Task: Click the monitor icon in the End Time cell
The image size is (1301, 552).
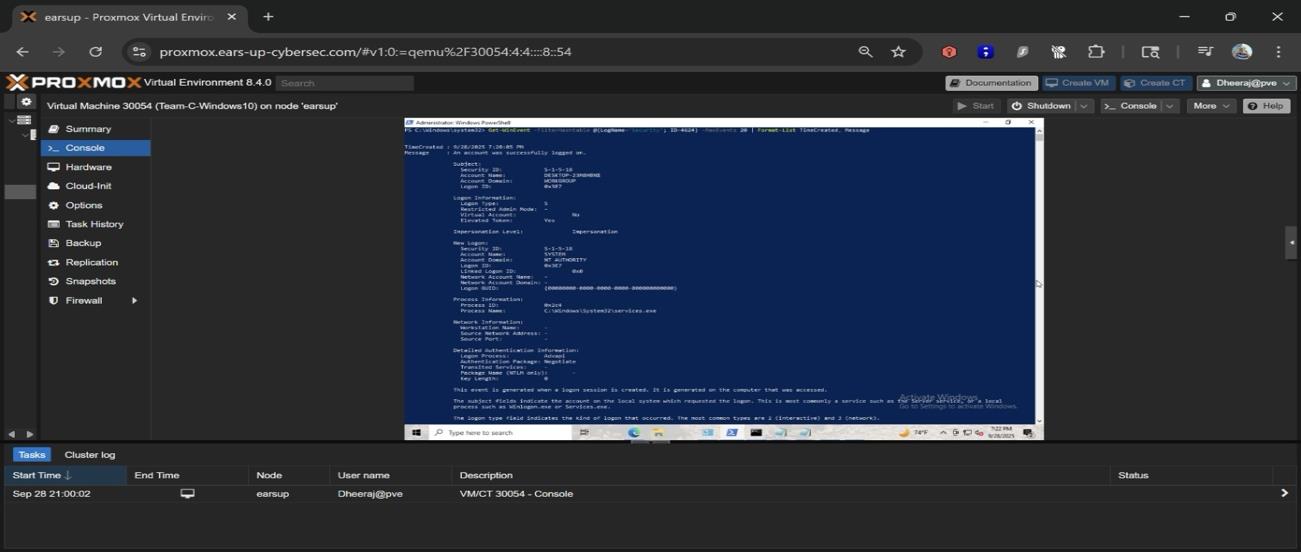Action: (187, 494)
